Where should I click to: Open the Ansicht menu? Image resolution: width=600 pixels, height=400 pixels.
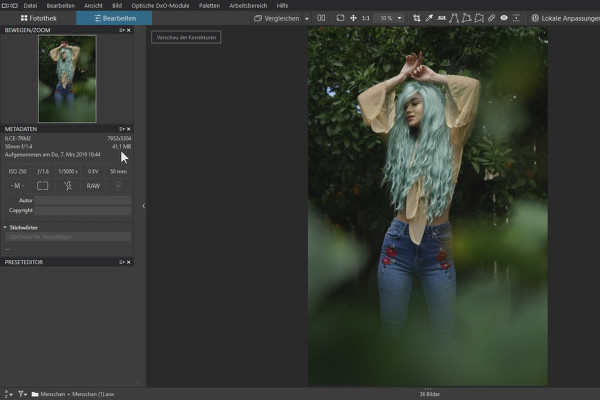(93, 6)
